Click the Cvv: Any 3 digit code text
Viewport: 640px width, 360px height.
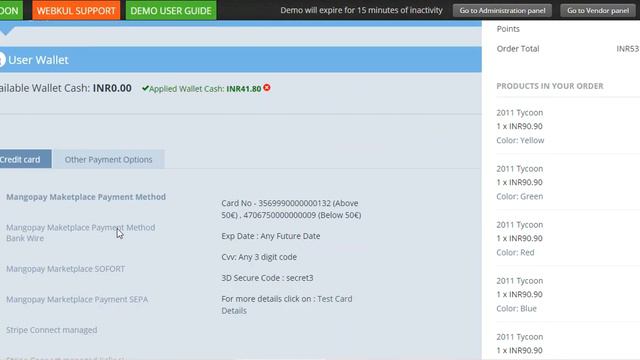click(x=259, y=257)
